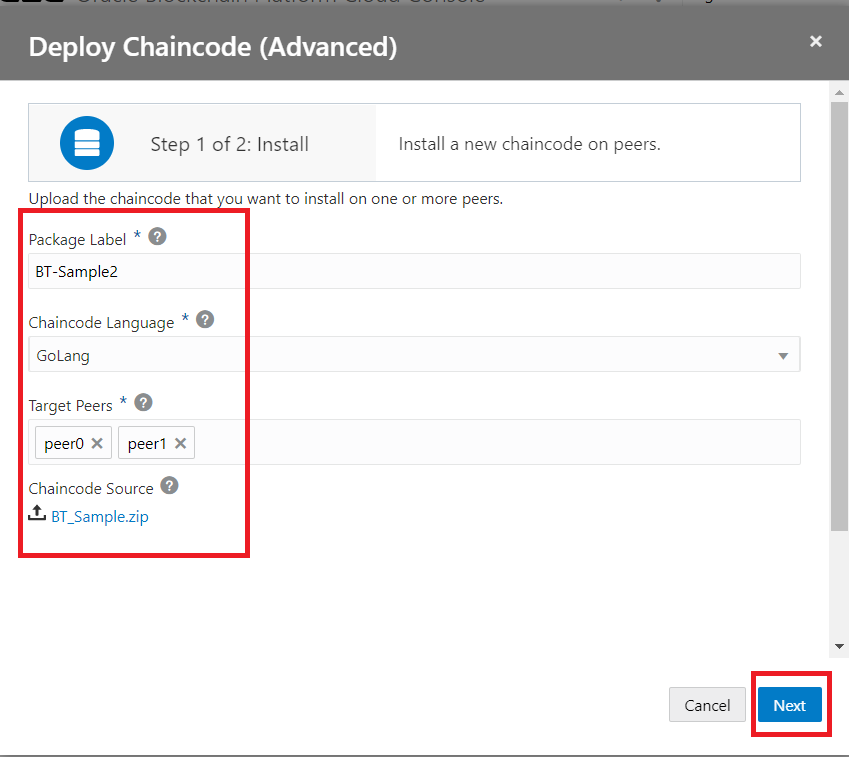Open help for Chaincode Language
The image size is (849, 757).
coord(204,319)
